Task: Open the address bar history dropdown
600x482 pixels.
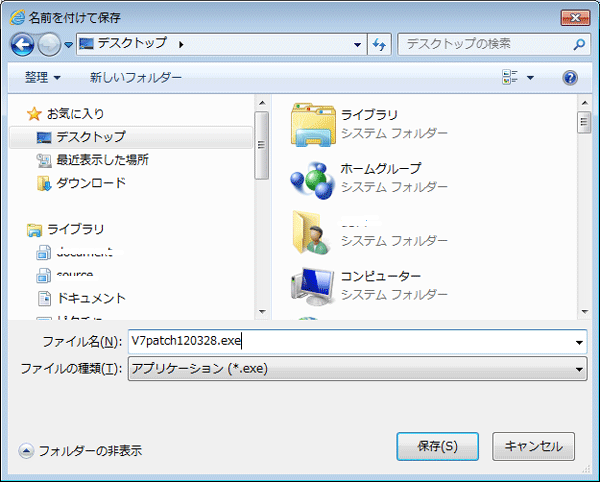Action: pos(357,45)
